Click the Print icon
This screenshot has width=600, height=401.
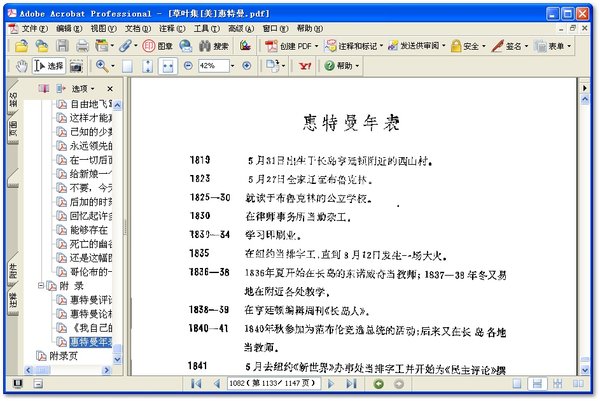(82, 46)
